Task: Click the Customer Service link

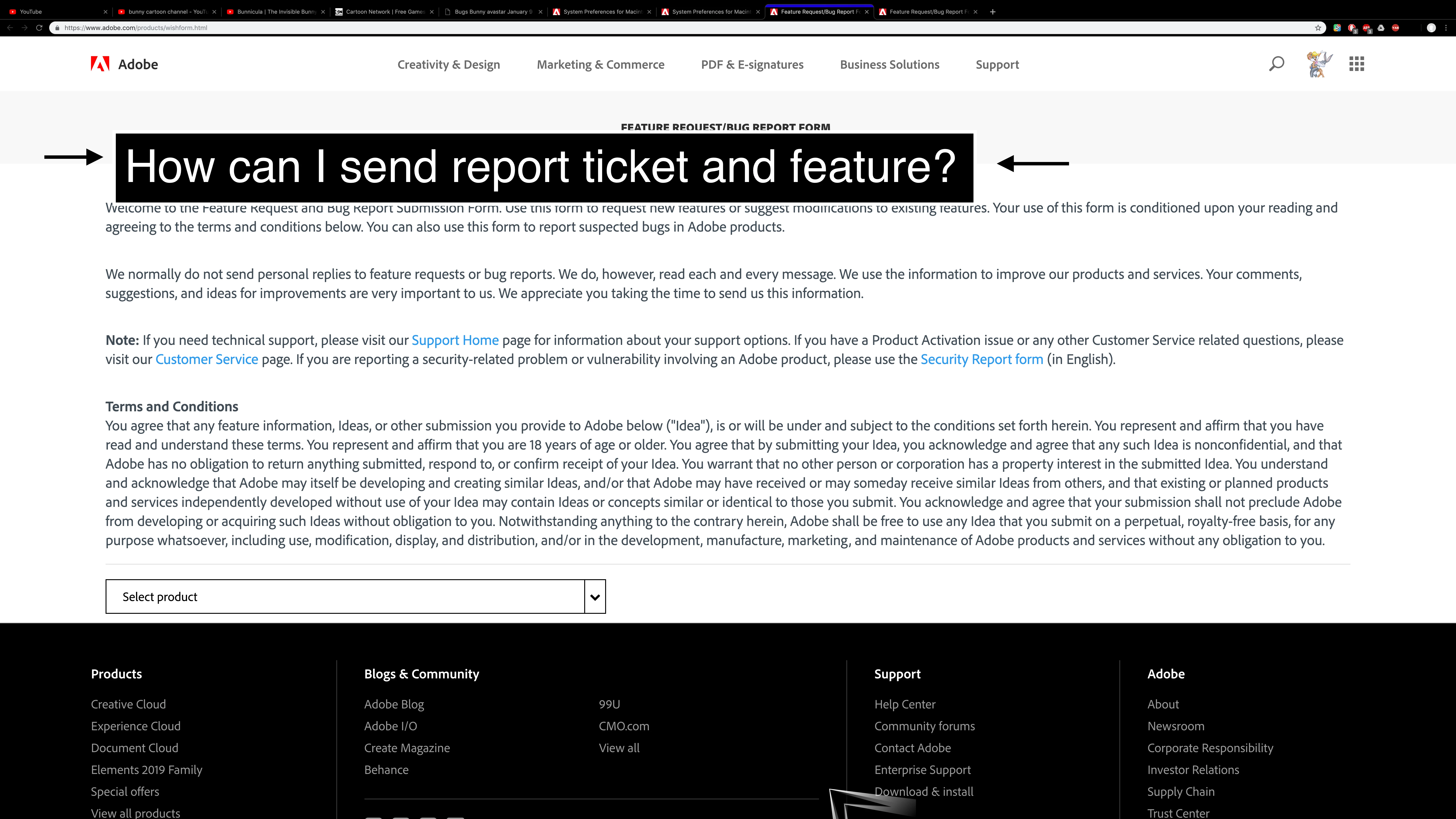Action: [206, 359]
